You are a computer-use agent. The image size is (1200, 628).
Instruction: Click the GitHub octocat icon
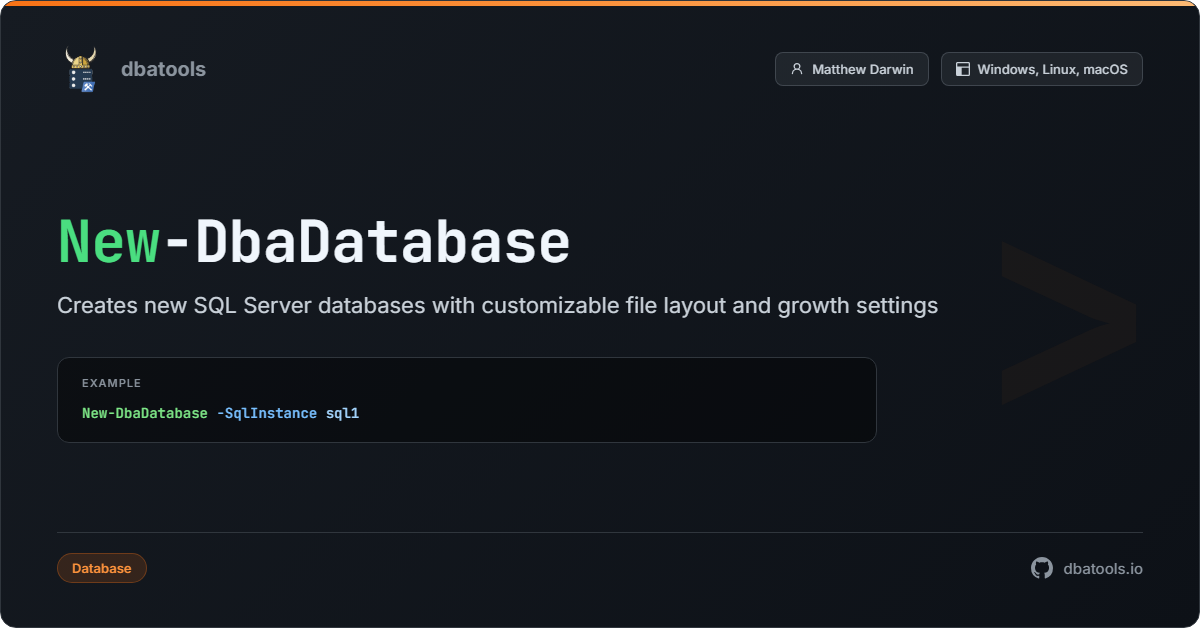pos(1042,568)
